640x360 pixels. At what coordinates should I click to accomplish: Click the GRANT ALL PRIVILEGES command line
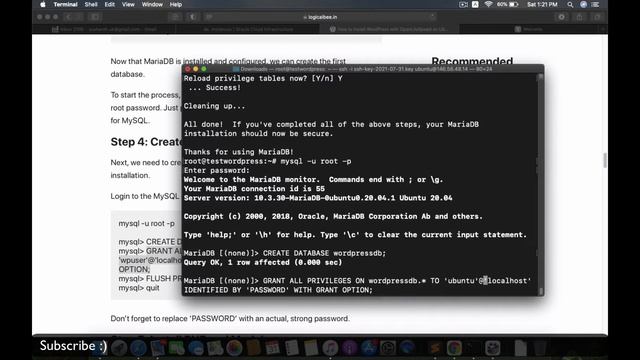pos(358,281)
